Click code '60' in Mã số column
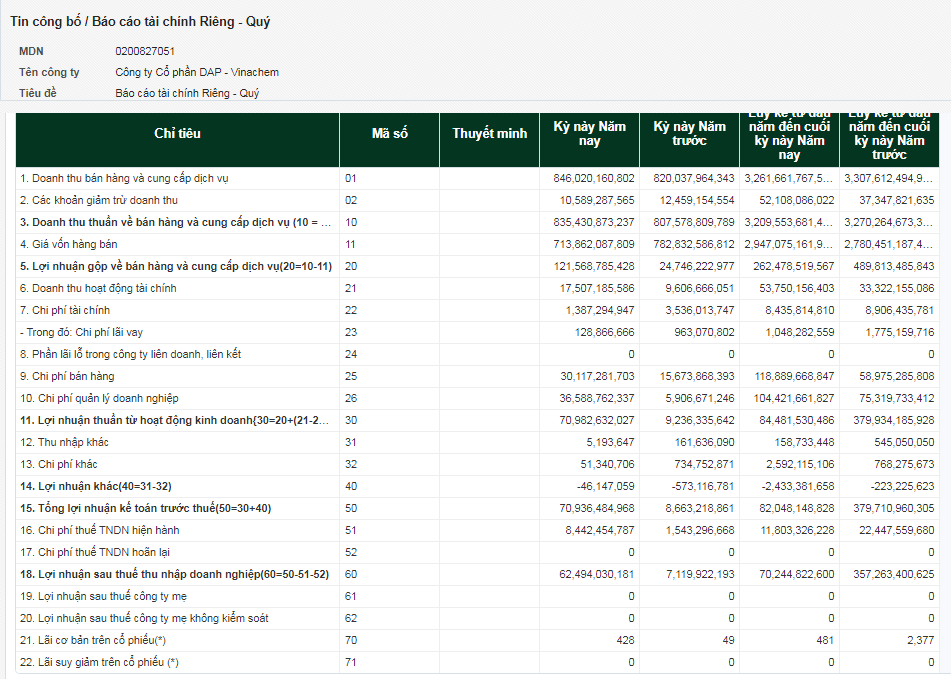 click(351, 574)
